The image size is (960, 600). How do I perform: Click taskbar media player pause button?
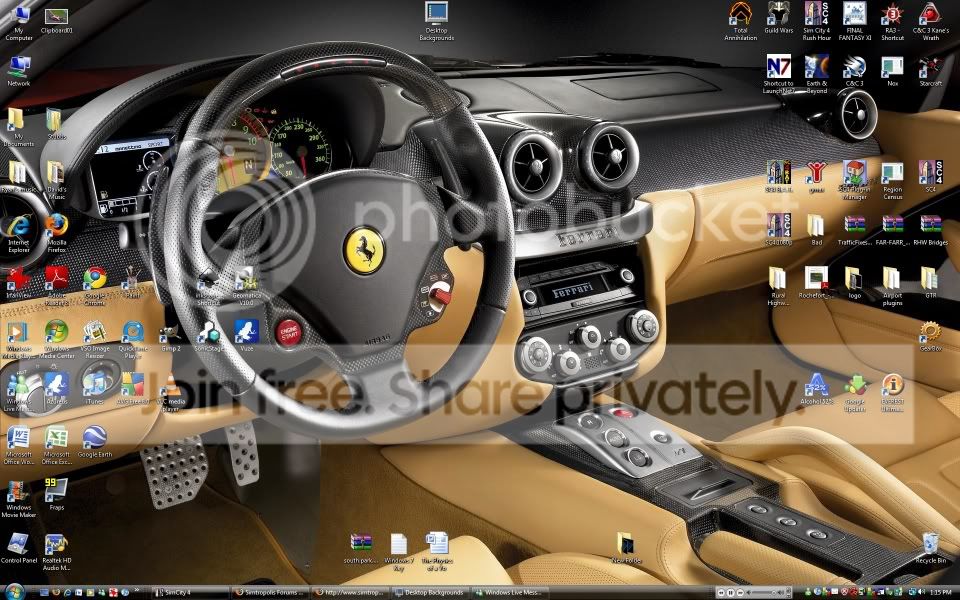click(730, 593)
